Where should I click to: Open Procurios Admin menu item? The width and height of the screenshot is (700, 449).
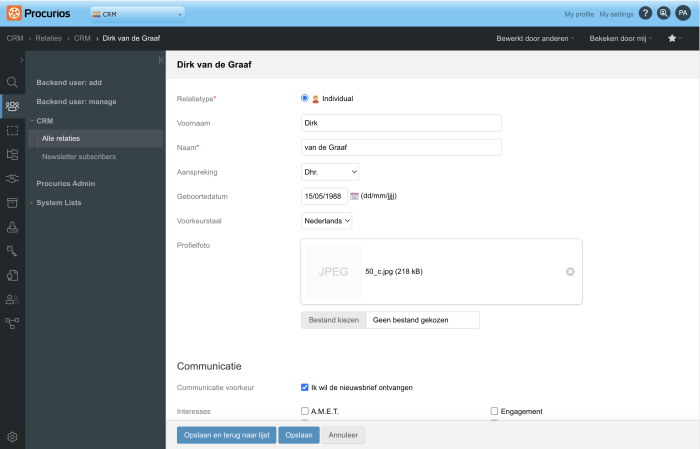point(66,183)
